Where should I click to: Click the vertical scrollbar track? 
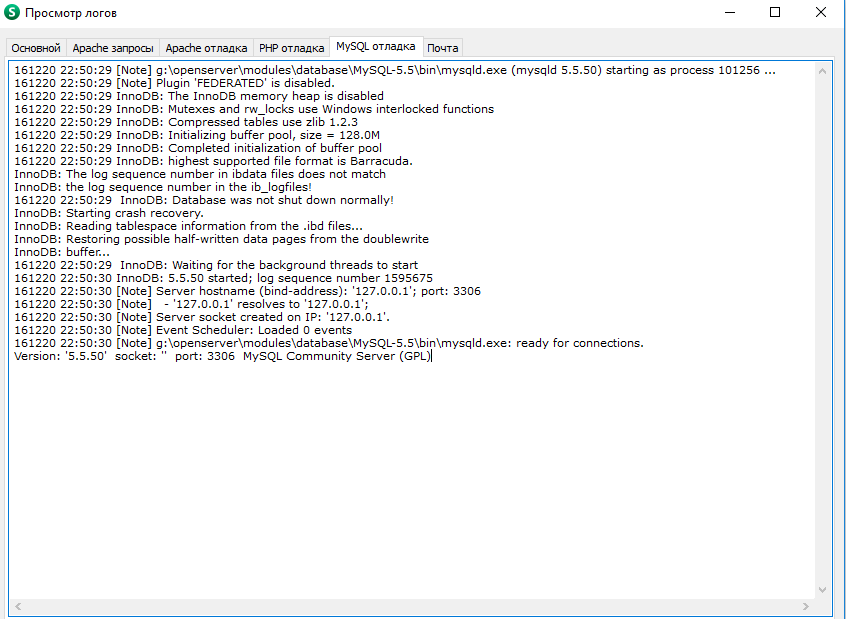point(823,330)
